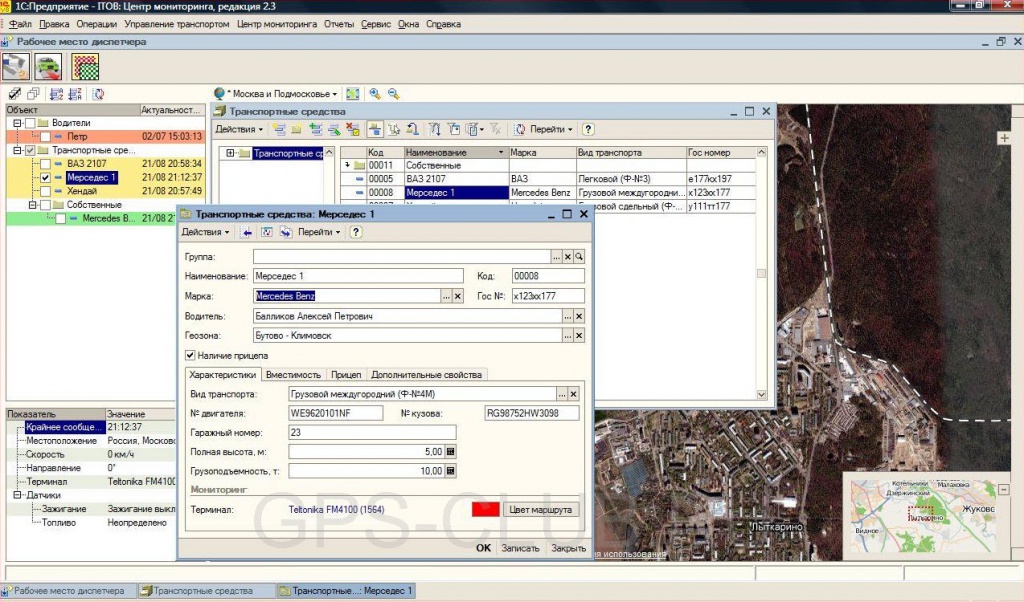
Task: Click the Записать button
Action: 520,548
